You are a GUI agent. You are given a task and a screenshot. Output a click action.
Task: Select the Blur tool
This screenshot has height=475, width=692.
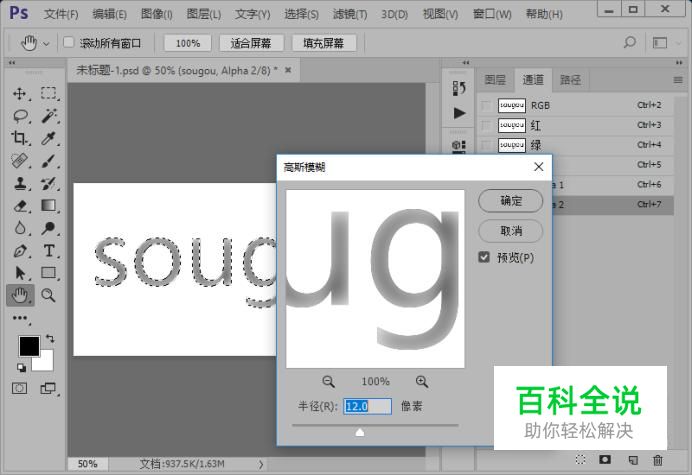20,228
